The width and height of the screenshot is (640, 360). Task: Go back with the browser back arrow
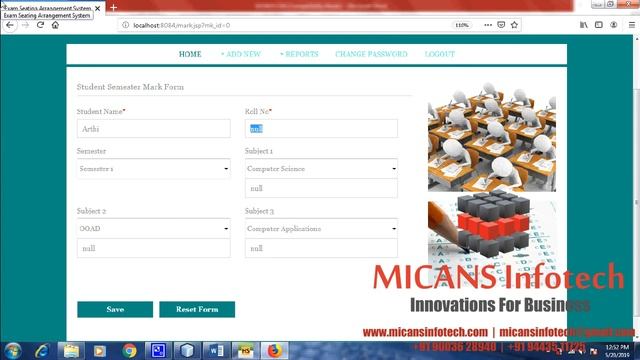pyautogui.click(x=10, y=25)
